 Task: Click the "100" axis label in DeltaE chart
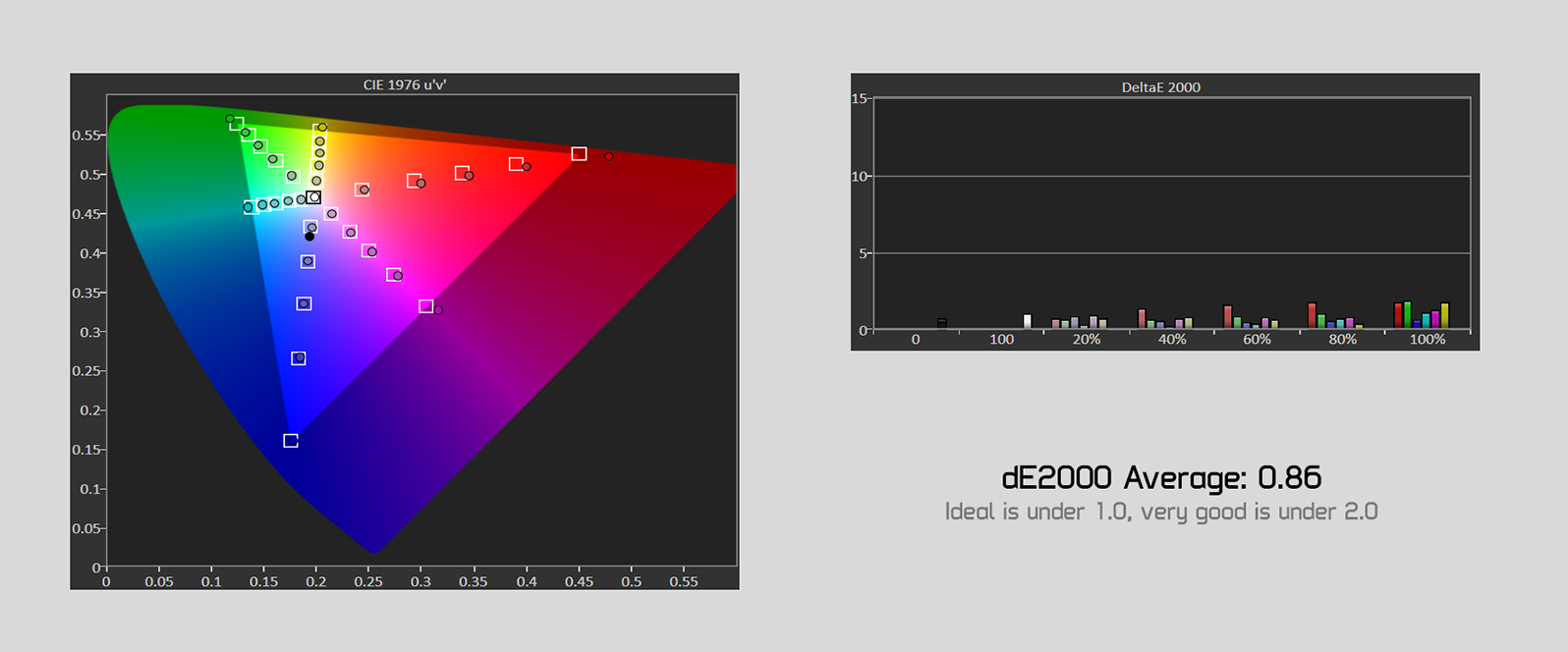tap(1001, 340)
